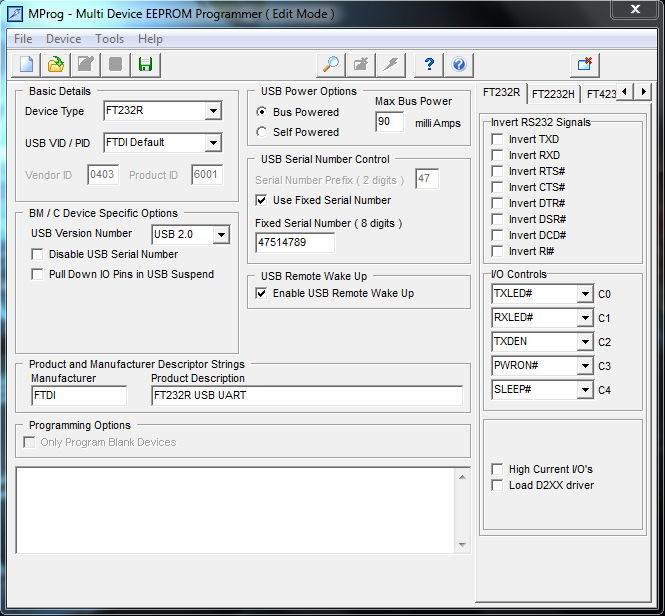This screenshot has height=616, width=665.
Task: Uncheck Use Fixed Serial Number
Action: [262, 200]
